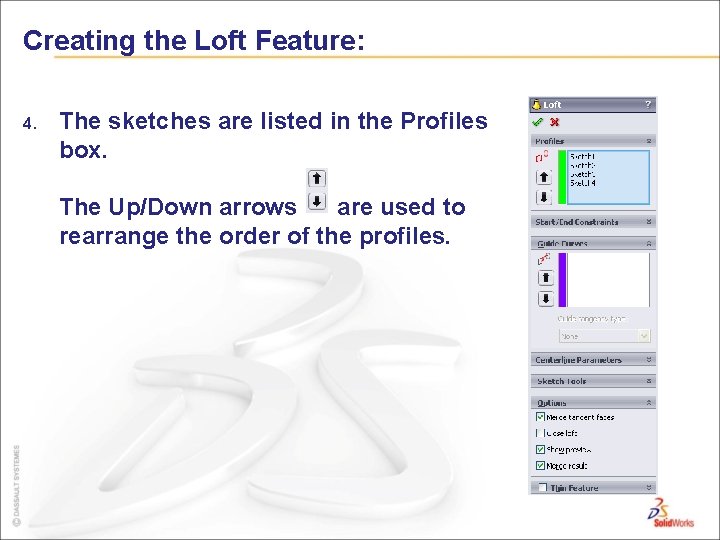
Task: Click the Loft feature icon in title bar
Action: 536,105
